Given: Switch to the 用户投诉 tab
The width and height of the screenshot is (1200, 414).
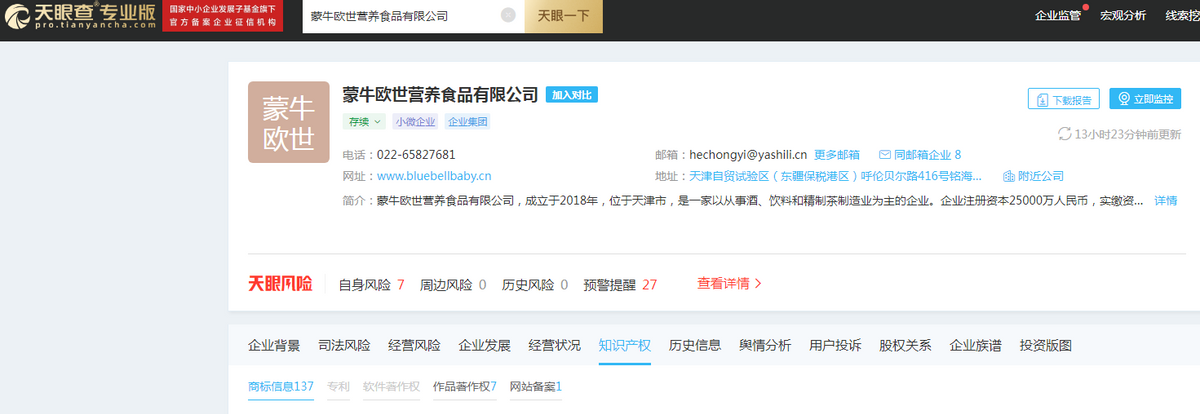Looking at the screenshot, I should click(x=835, y=346).
